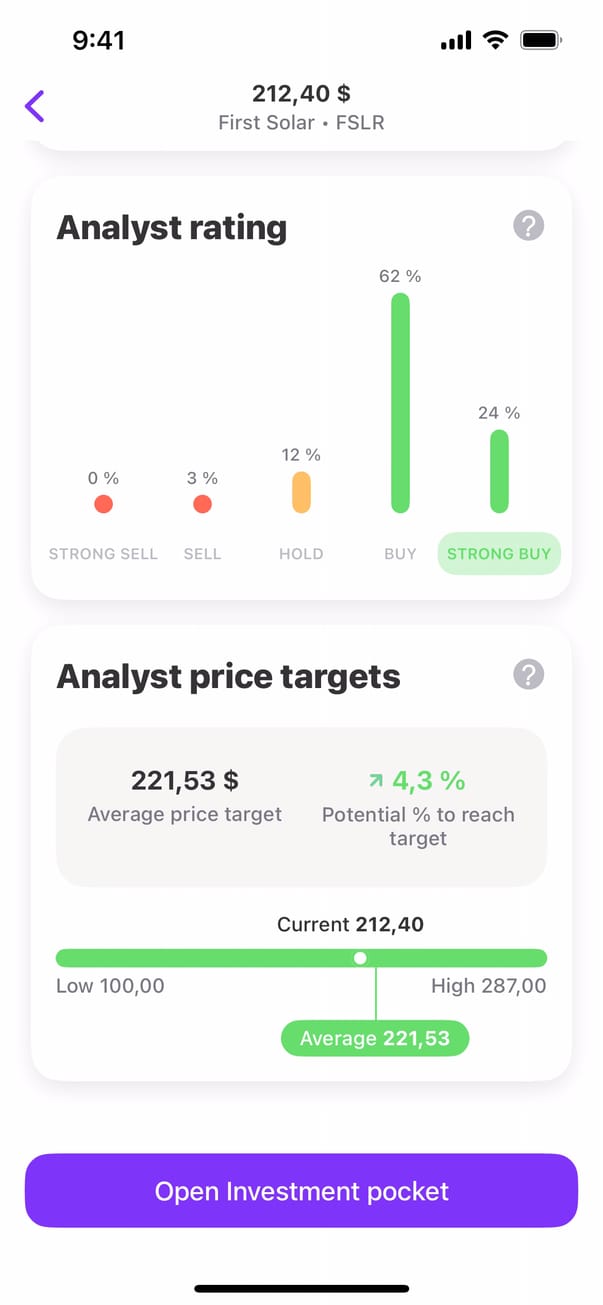Select the BUY rating label
Viewport: 603px width, 1305px height.
tap(400, 554)
